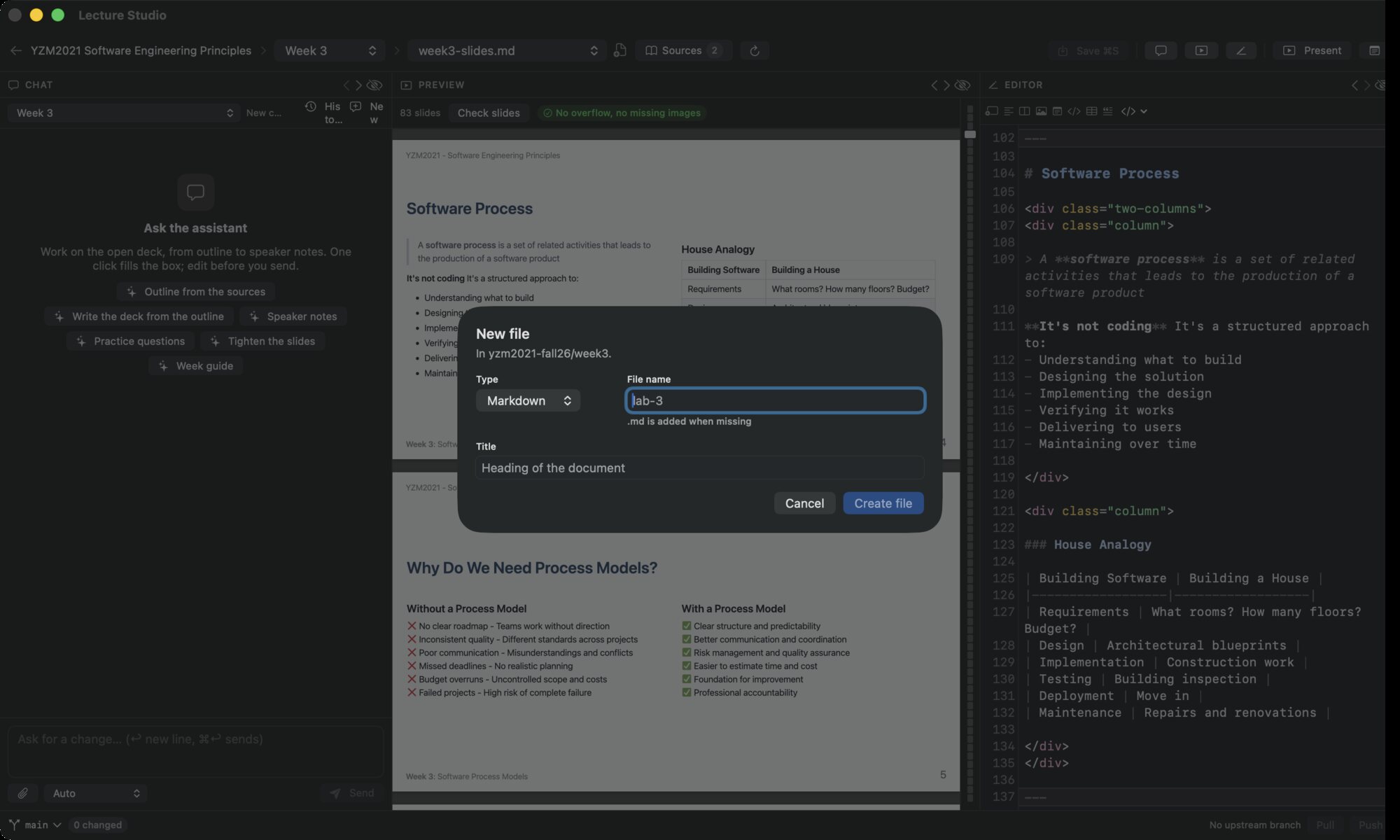Click the File name input field
The width and height of the screenshot is (1400, 840).
[x=775, y=400]
